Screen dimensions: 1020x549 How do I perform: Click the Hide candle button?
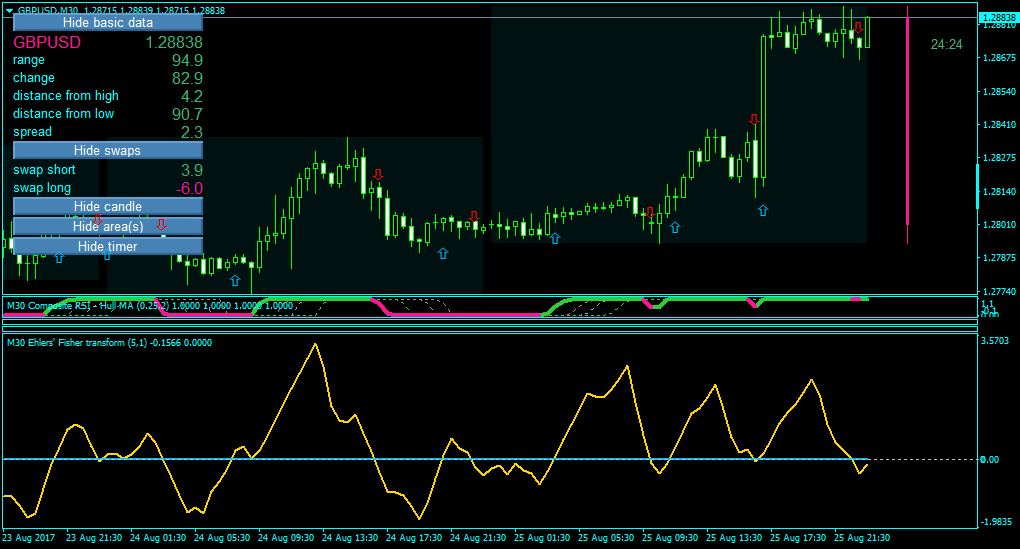[x=108, y=206]
